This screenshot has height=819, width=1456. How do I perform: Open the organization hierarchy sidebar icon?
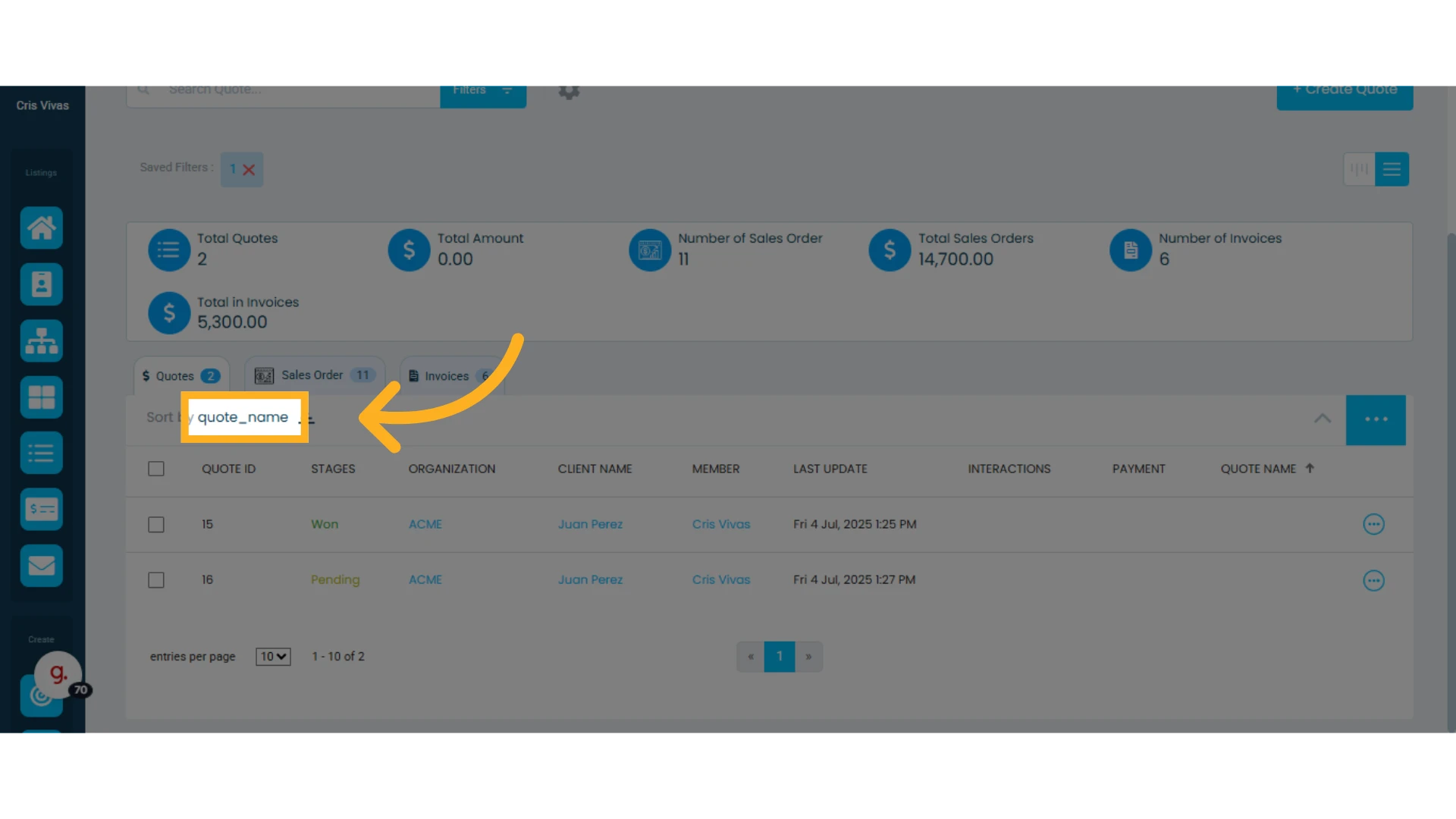click(x=41, y=340)
